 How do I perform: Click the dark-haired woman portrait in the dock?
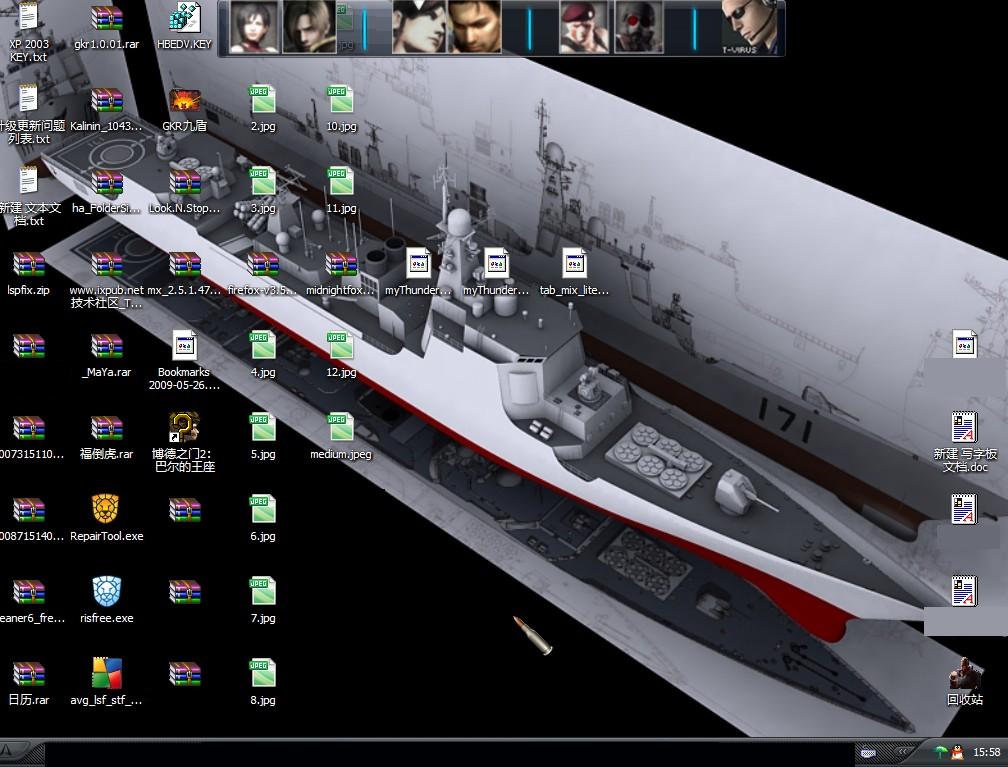(x=254, y=27)
